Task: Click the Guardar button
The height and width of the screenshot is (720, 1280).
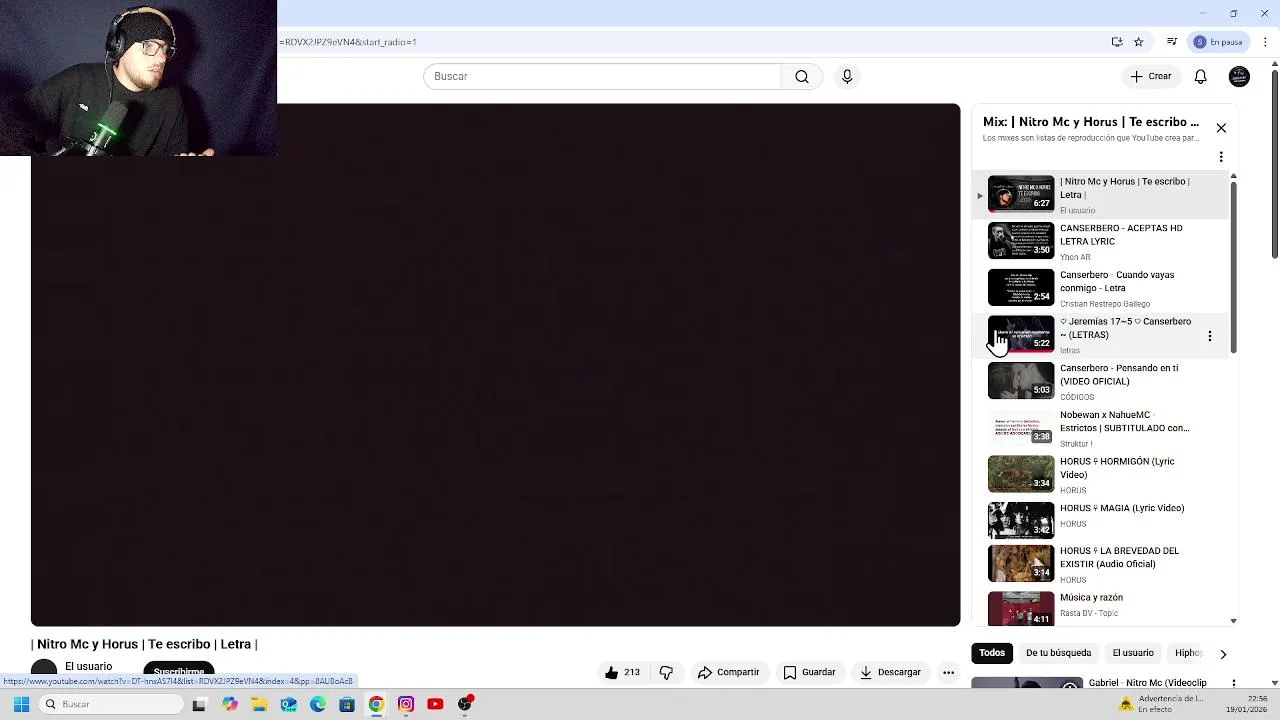Action: (809, 672)
